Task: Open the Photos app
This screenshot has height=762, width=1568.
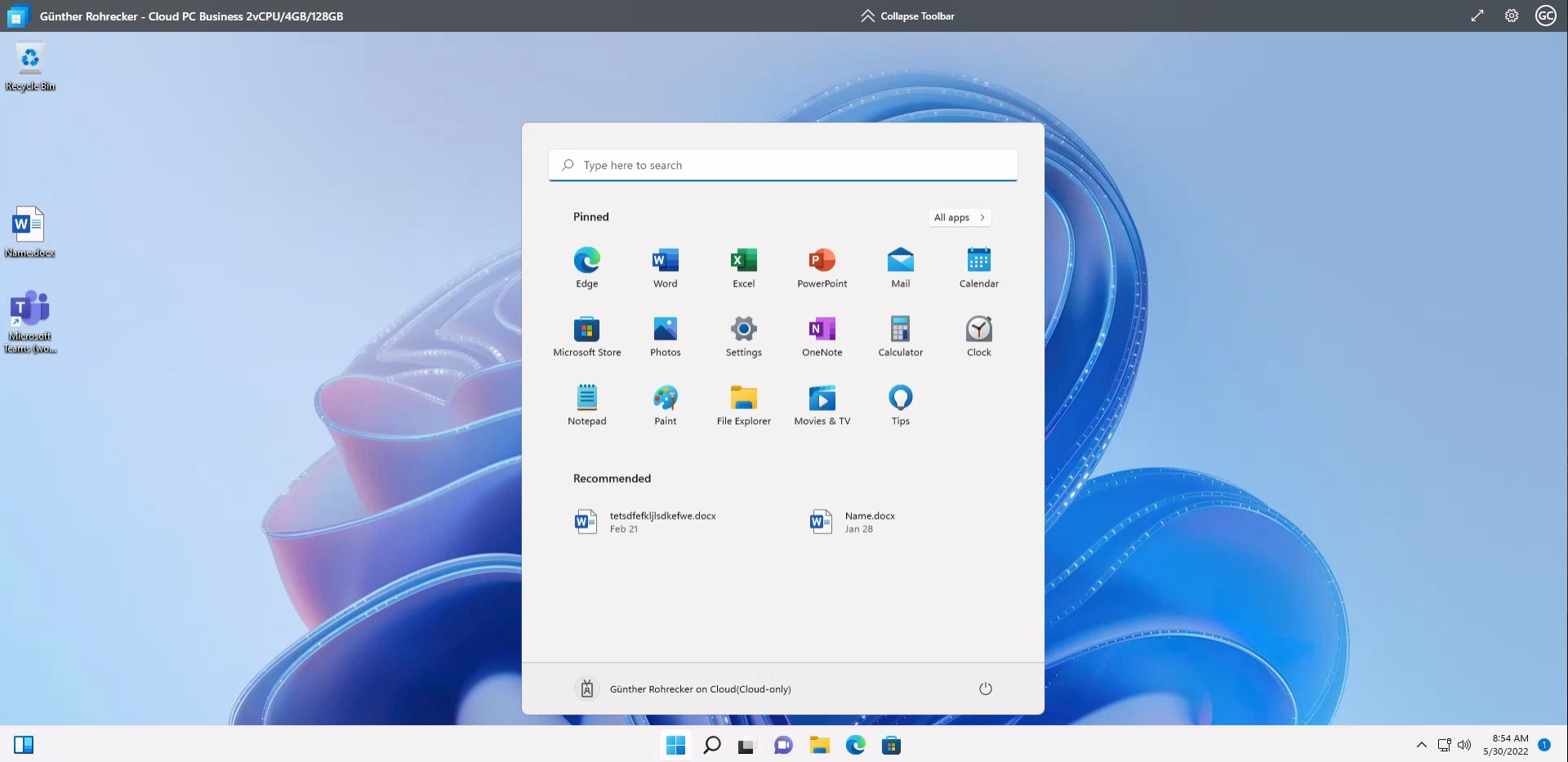Action: tap(665, 336)
